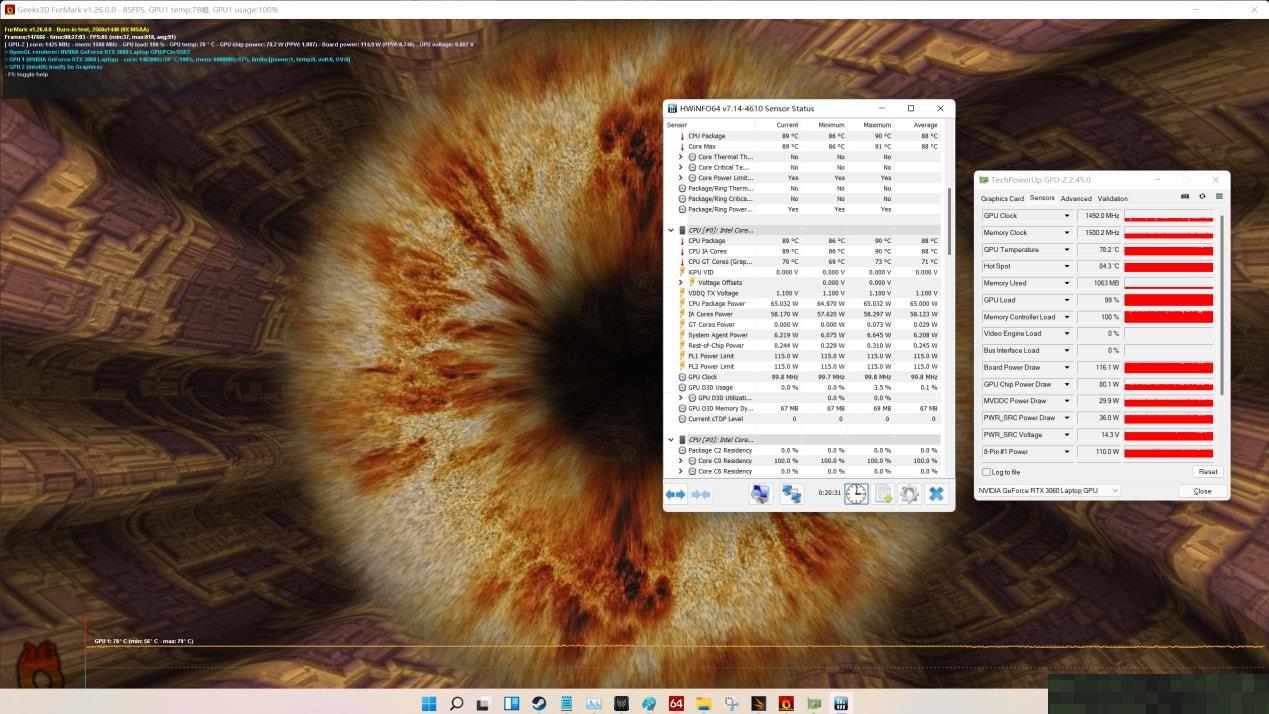Screen dimensions: 1269x714
Task: Click HWiNFO log file sheet icon
Action: click(x=884, y=494)
